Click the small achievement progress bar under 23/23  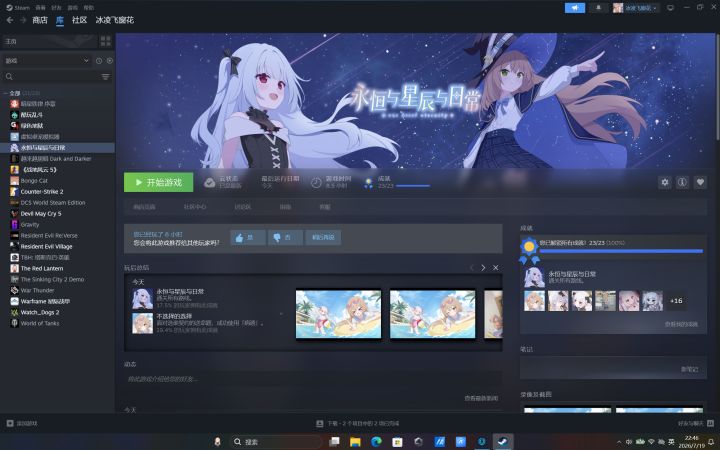pos(413,186)
